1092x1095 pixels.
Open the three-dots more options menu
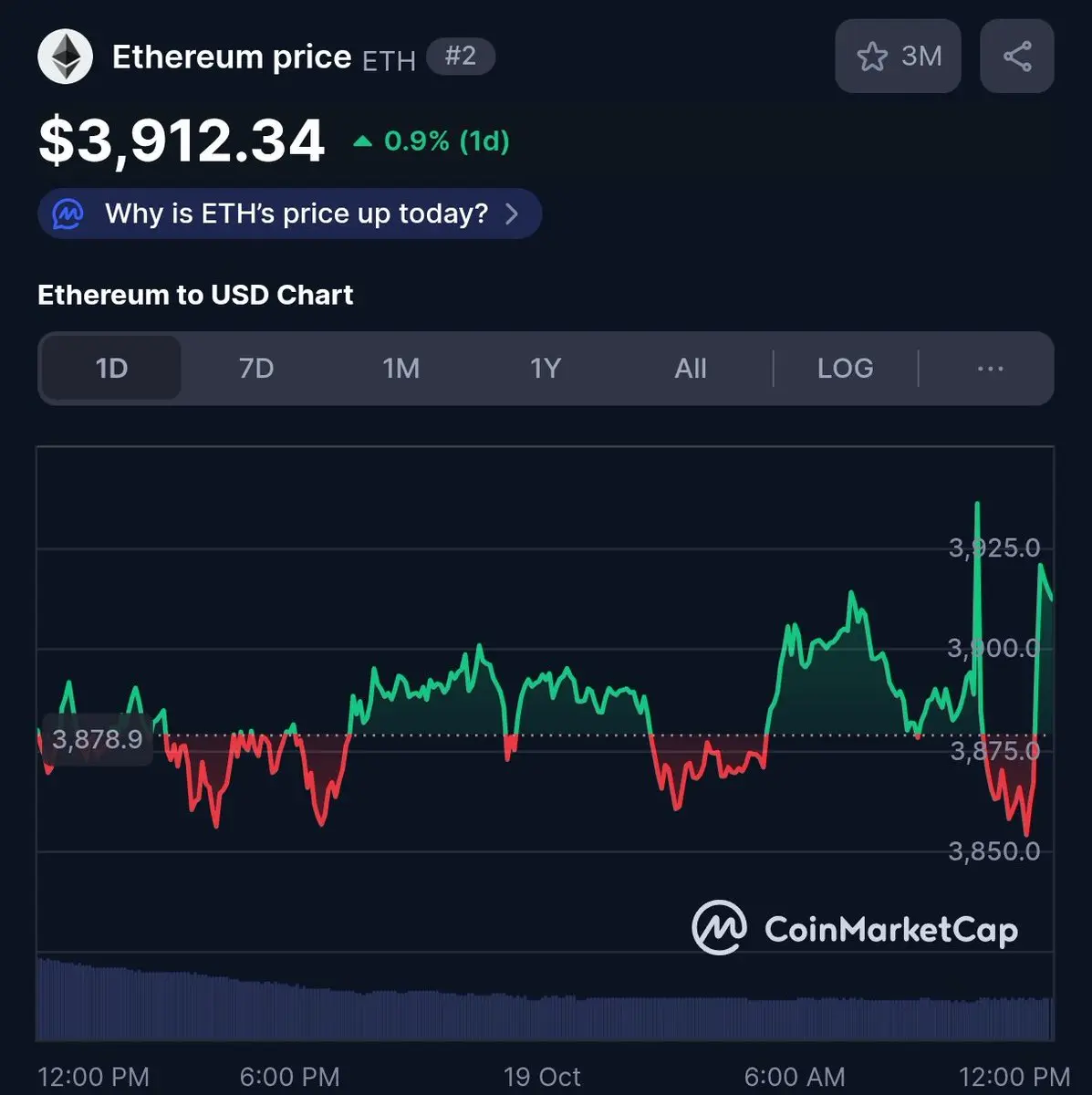[x=990, y=369]
